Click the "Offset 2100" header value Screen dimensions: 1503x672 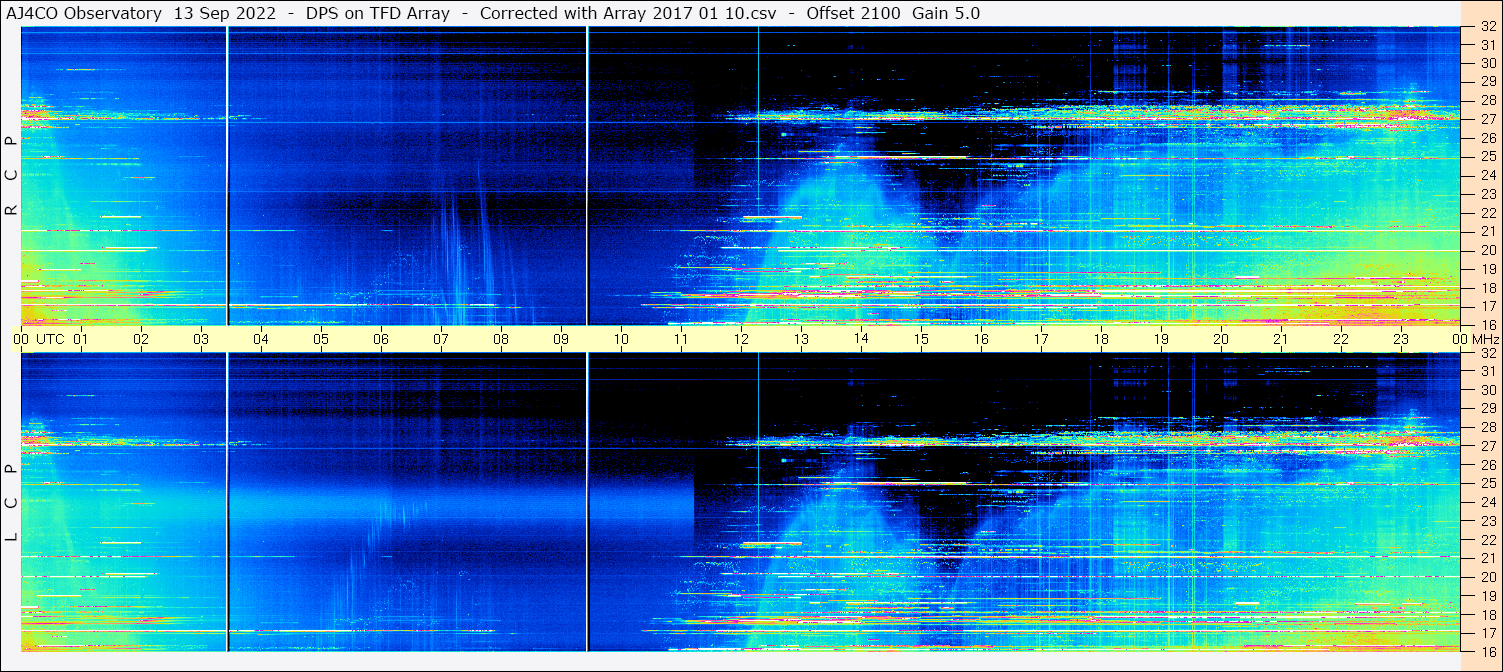pyautogui.click(x=854, y=13)
